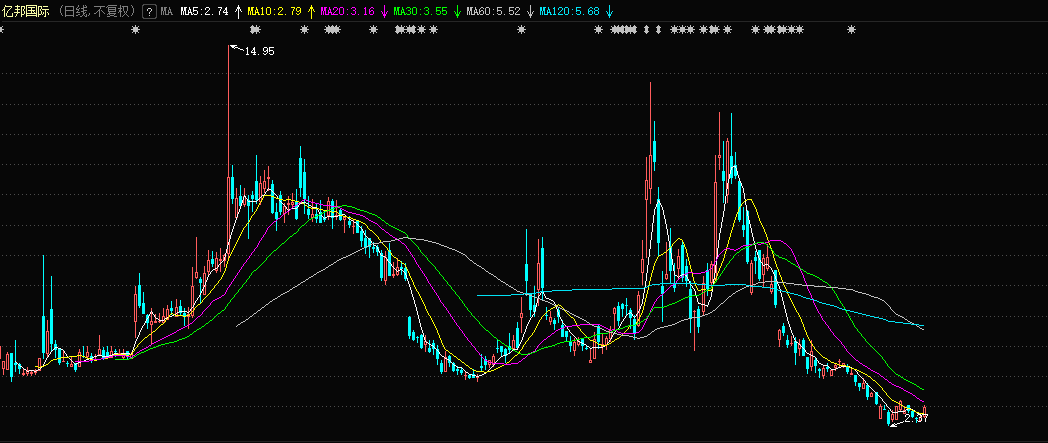Click the right double-arrow event marker
Image resolution: width=1048 pixels, height=443 pixels.
(x=658, y=29)
